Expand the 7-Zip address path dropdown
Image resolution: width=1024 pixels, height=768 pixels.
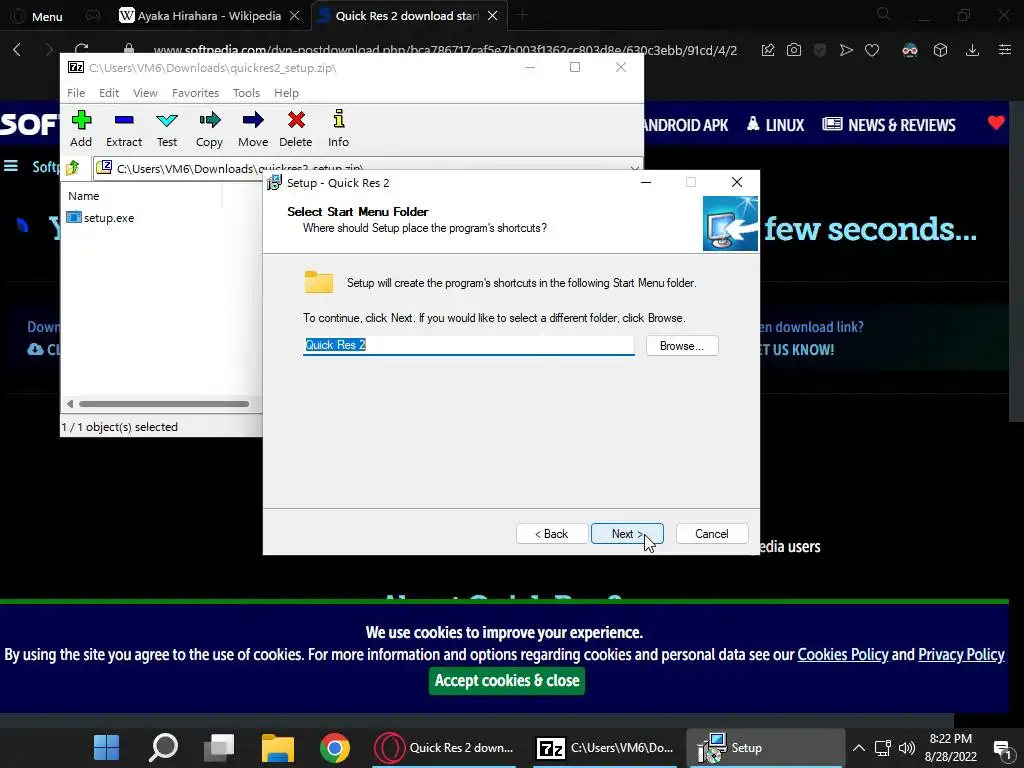(x=634, y=168)
